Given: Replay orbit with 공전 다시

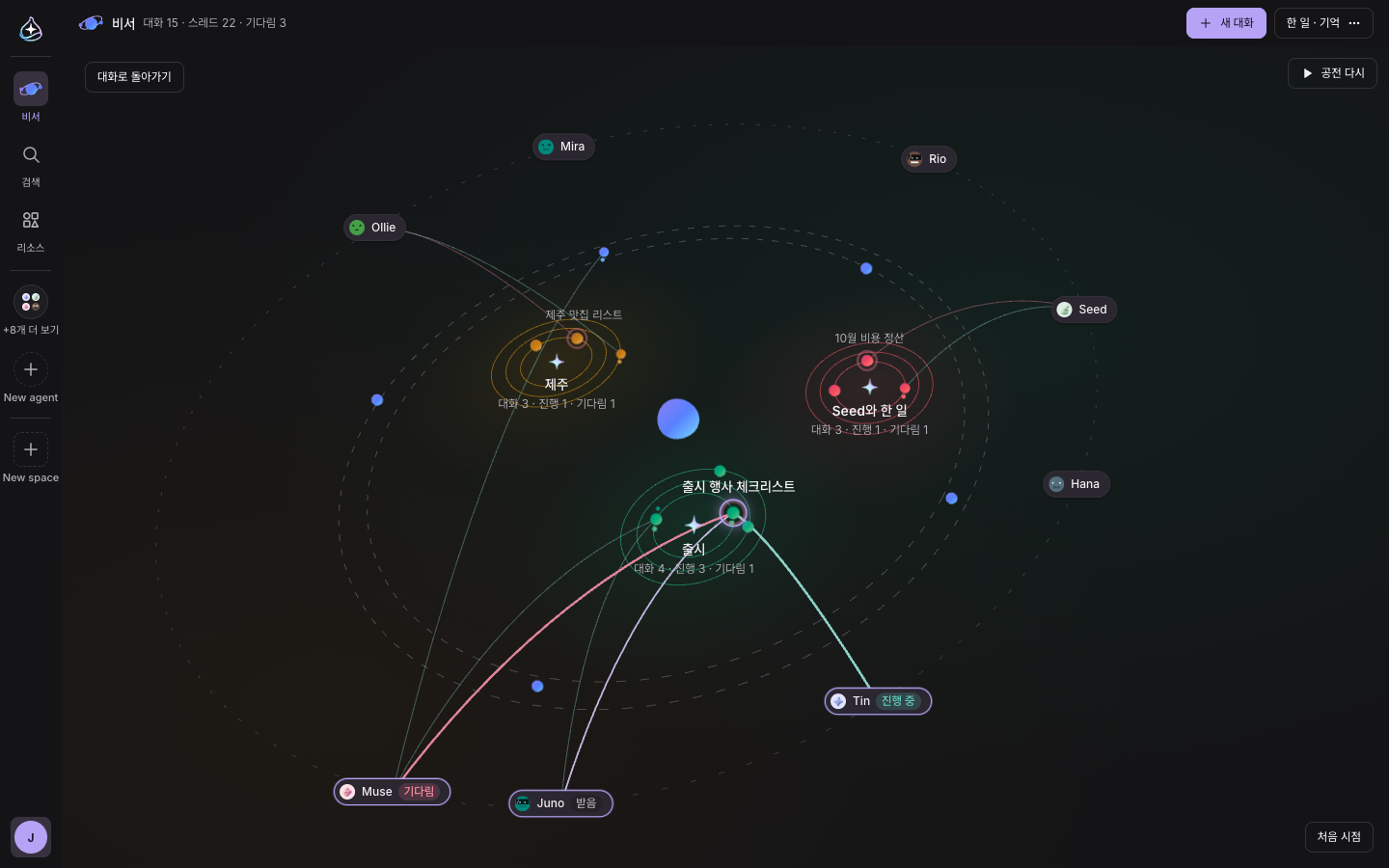Looking at the screenshot, I should point(1332,73).
